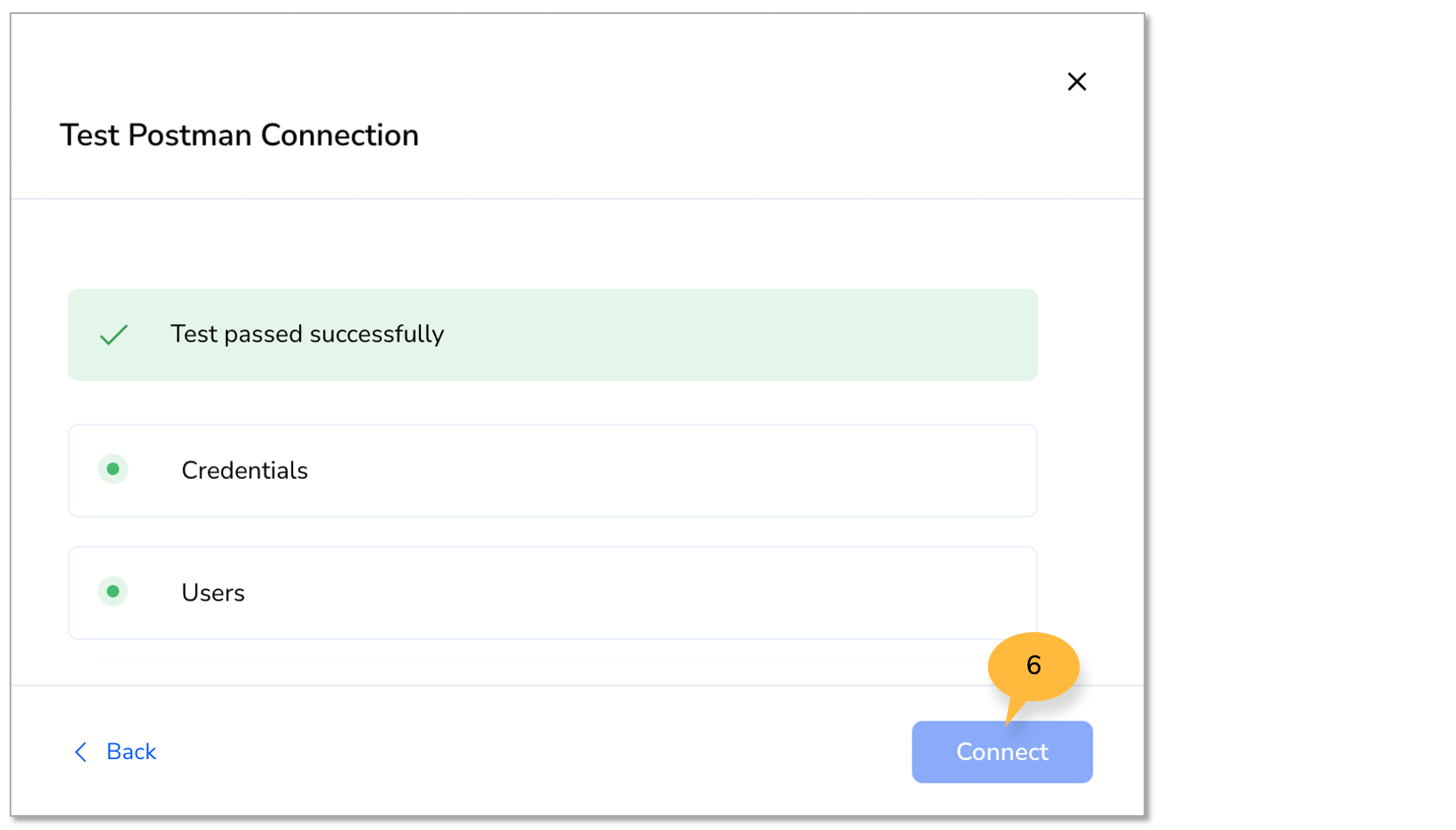Screen dimensions: 1456x830
Task: Go back using the Back link
Action: click(x=130, y=751)
